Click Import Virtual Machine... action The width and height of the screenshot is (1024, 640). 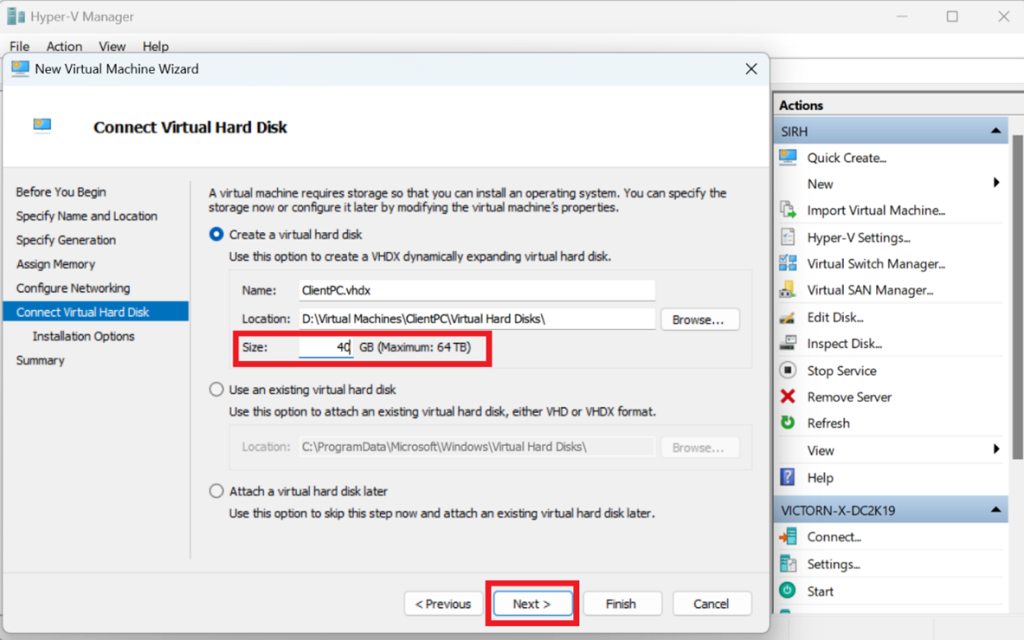coord(876,210)
